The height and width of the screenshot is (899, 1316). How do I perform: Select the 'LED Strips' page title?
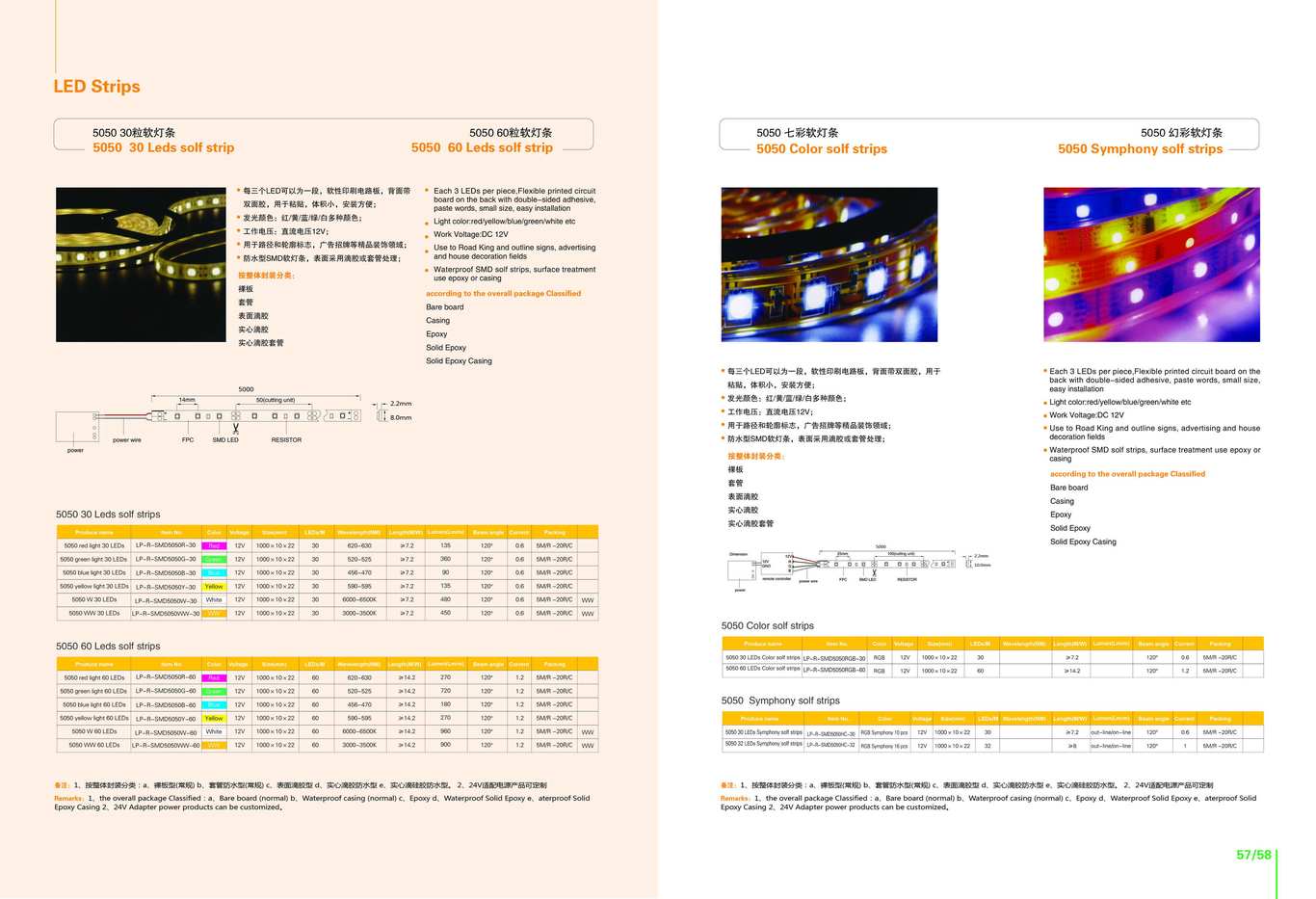click(x=96, y=87)
